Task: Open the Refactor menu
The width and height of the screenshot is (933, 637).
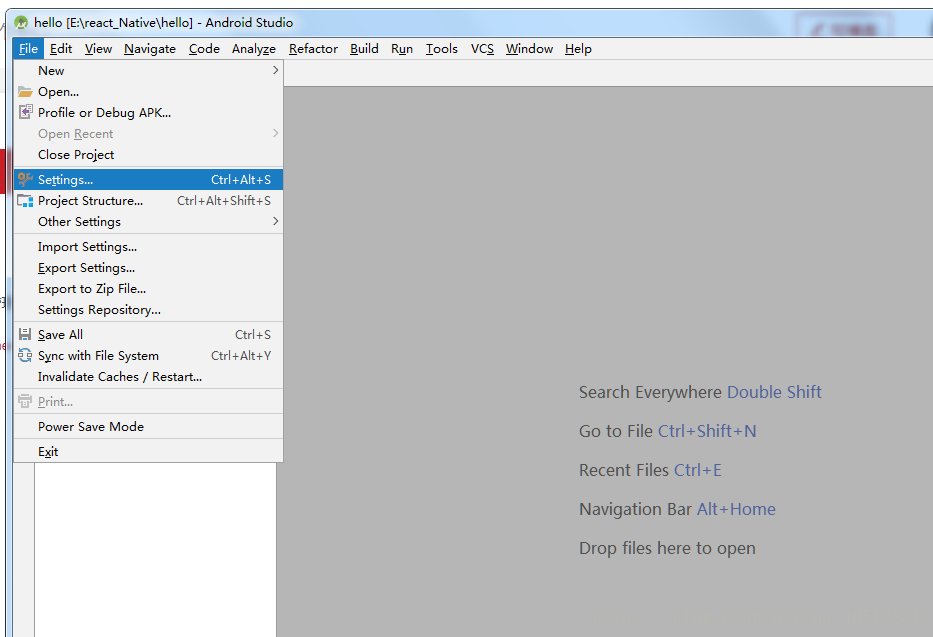Action: click(x=313, y=49)
